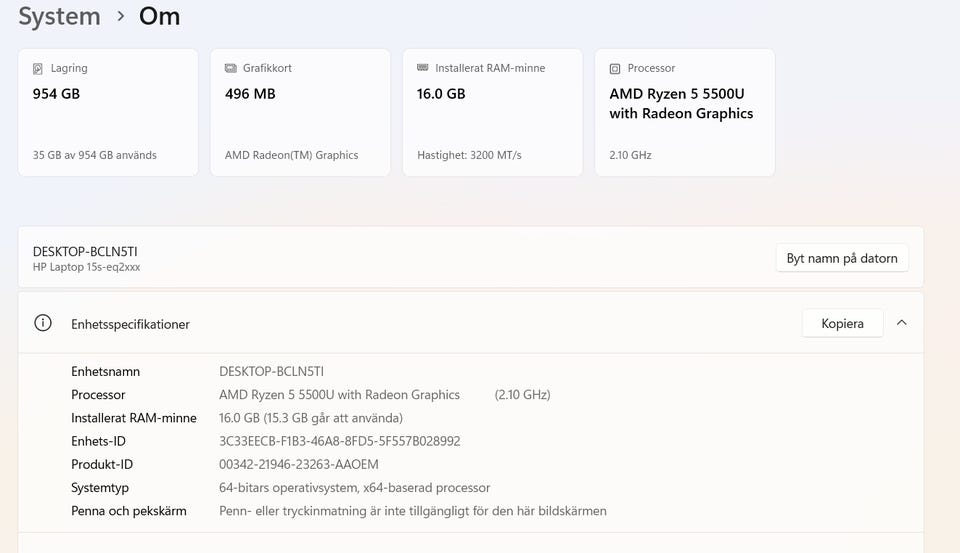
Task: Collapse the Enhetsspecifikationer section chevron
Action: [901, 323]
